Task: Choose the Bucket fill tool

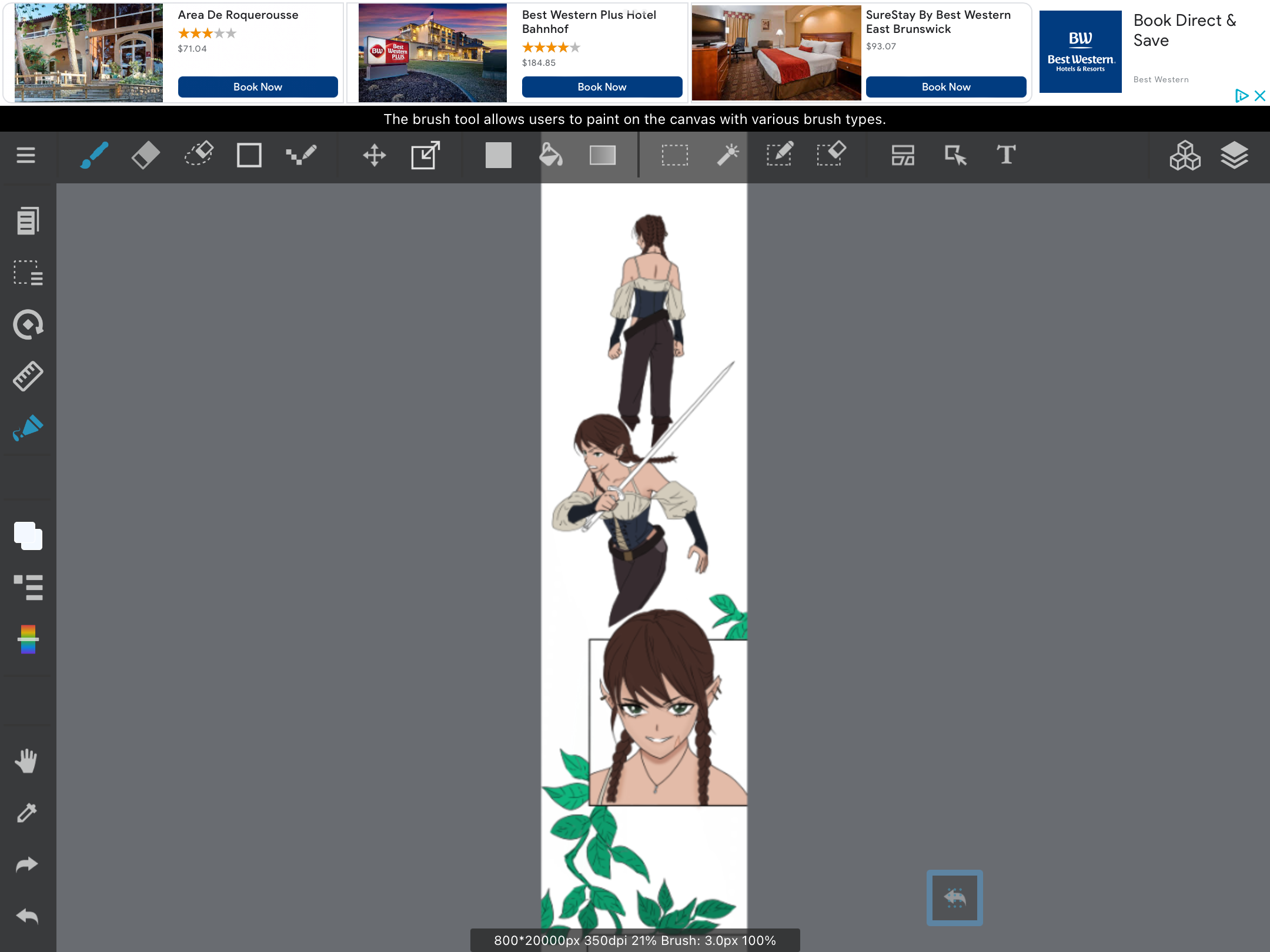Action: coord(550,156)
